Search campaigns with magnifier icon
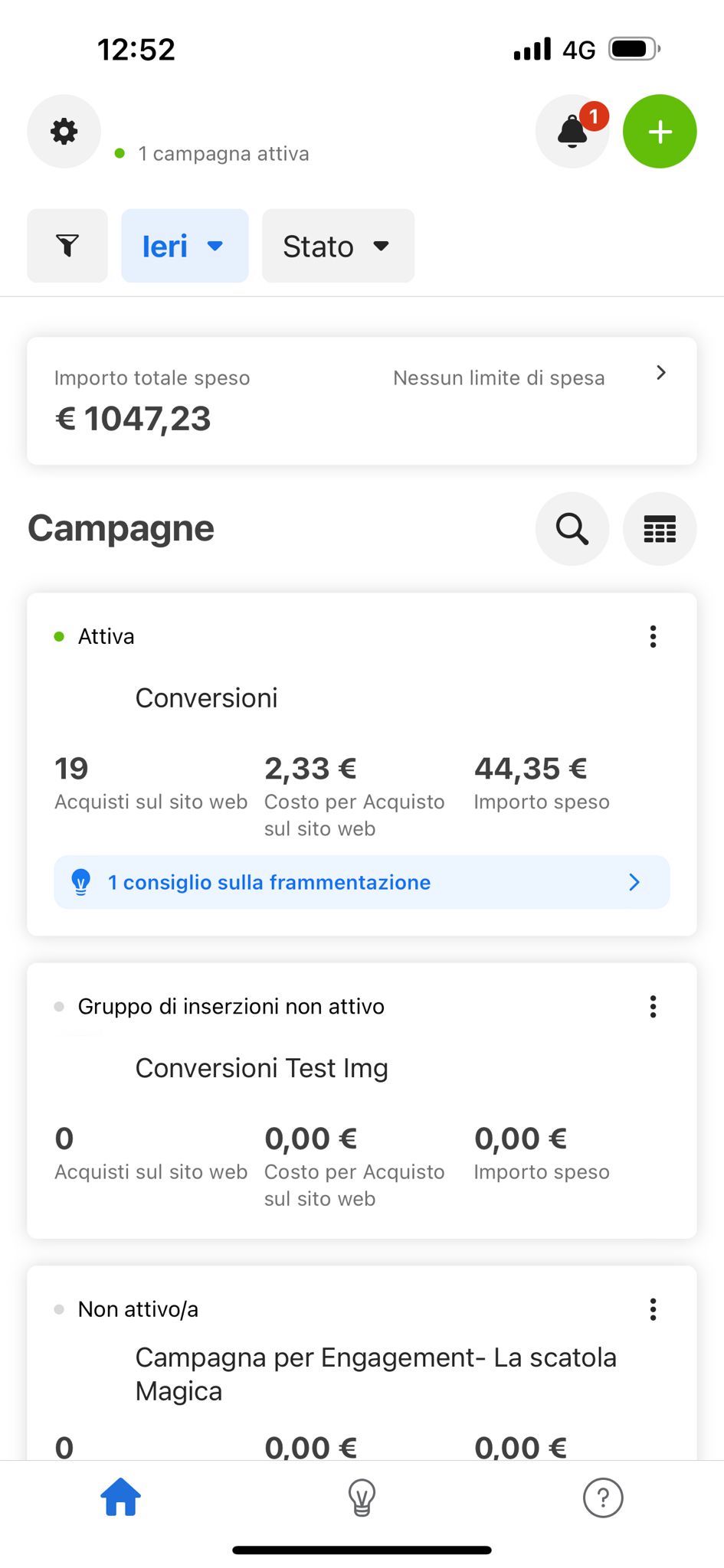The image size is (724, 1568). (x=572, y=529)
